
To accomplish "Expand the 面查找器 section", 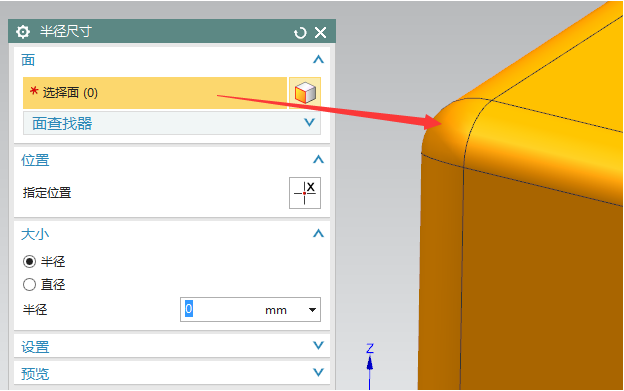I will [x=309, y=123].
